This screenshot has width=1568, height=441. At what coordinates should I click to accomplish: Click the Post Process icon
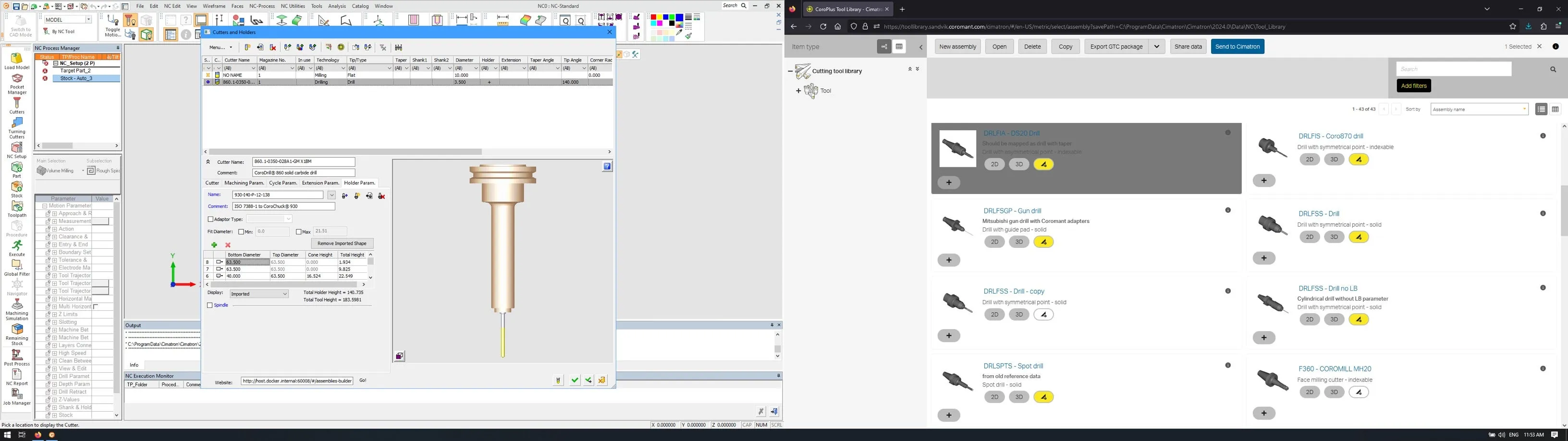click(16, 355)
